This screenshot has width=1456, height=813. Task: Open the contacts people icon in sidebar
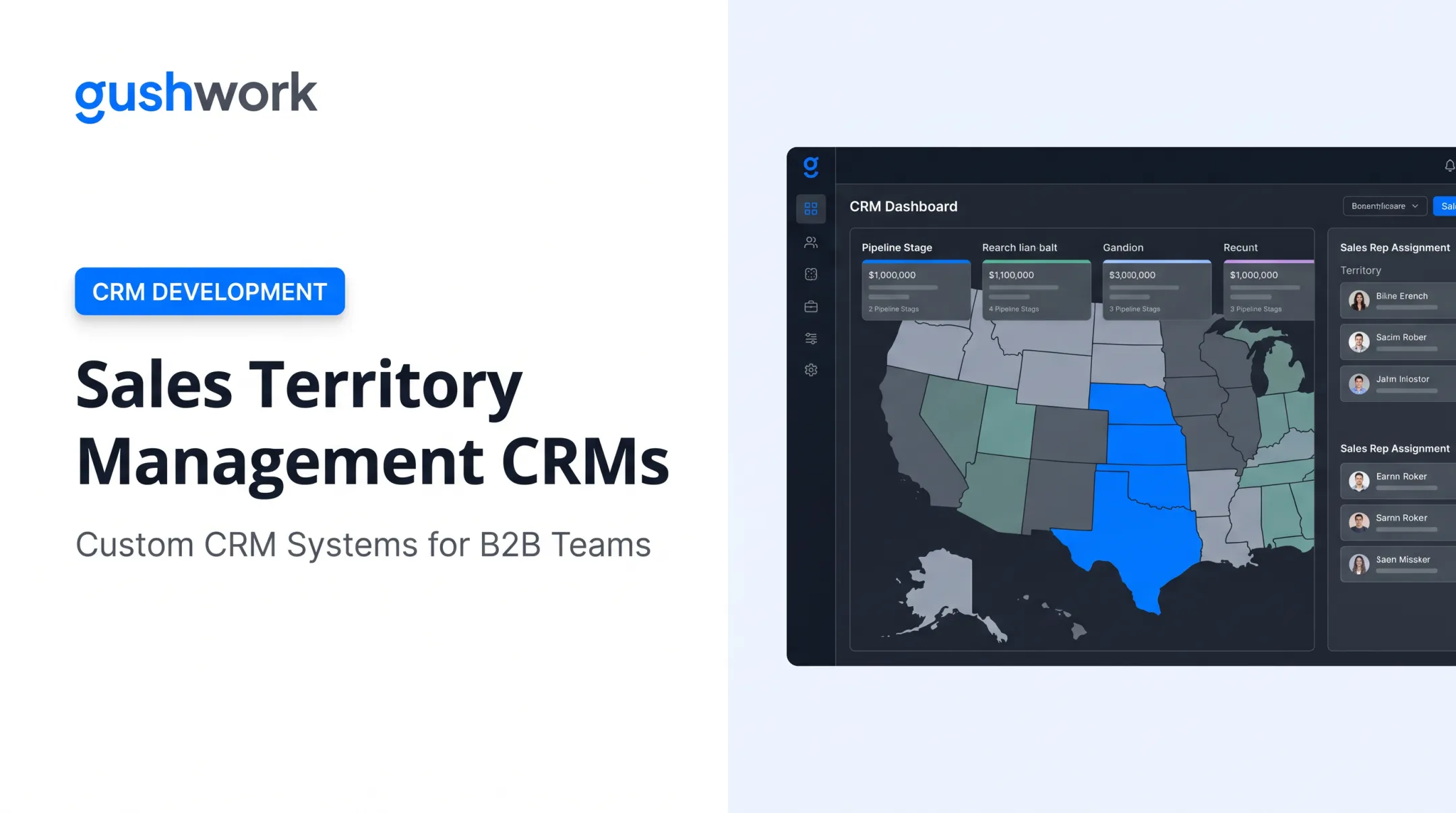click(x=811, y=242)
